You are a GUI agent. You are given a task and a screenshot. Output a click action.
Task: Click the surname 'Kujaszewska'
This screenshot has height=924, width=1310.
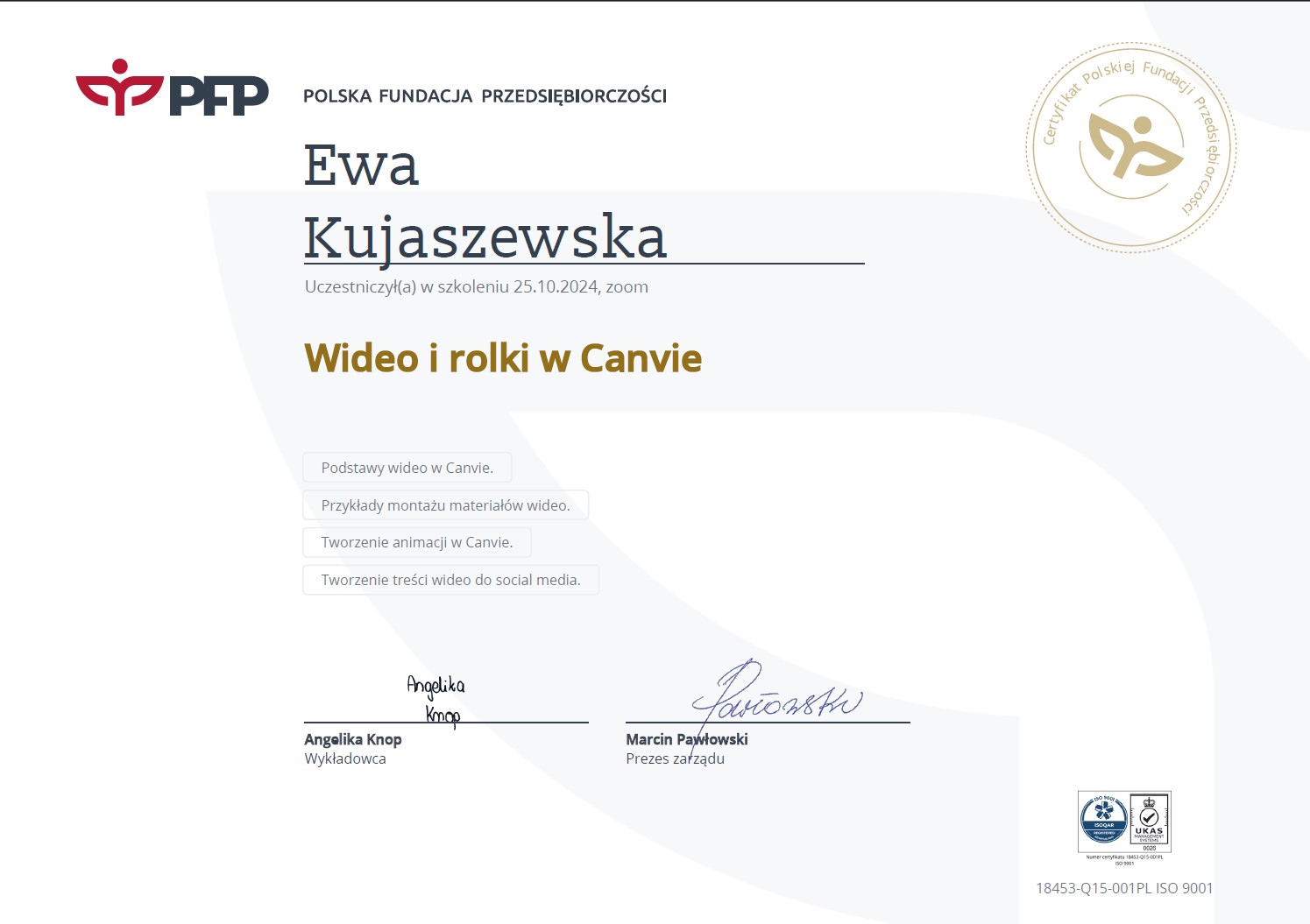pos(485,237)
